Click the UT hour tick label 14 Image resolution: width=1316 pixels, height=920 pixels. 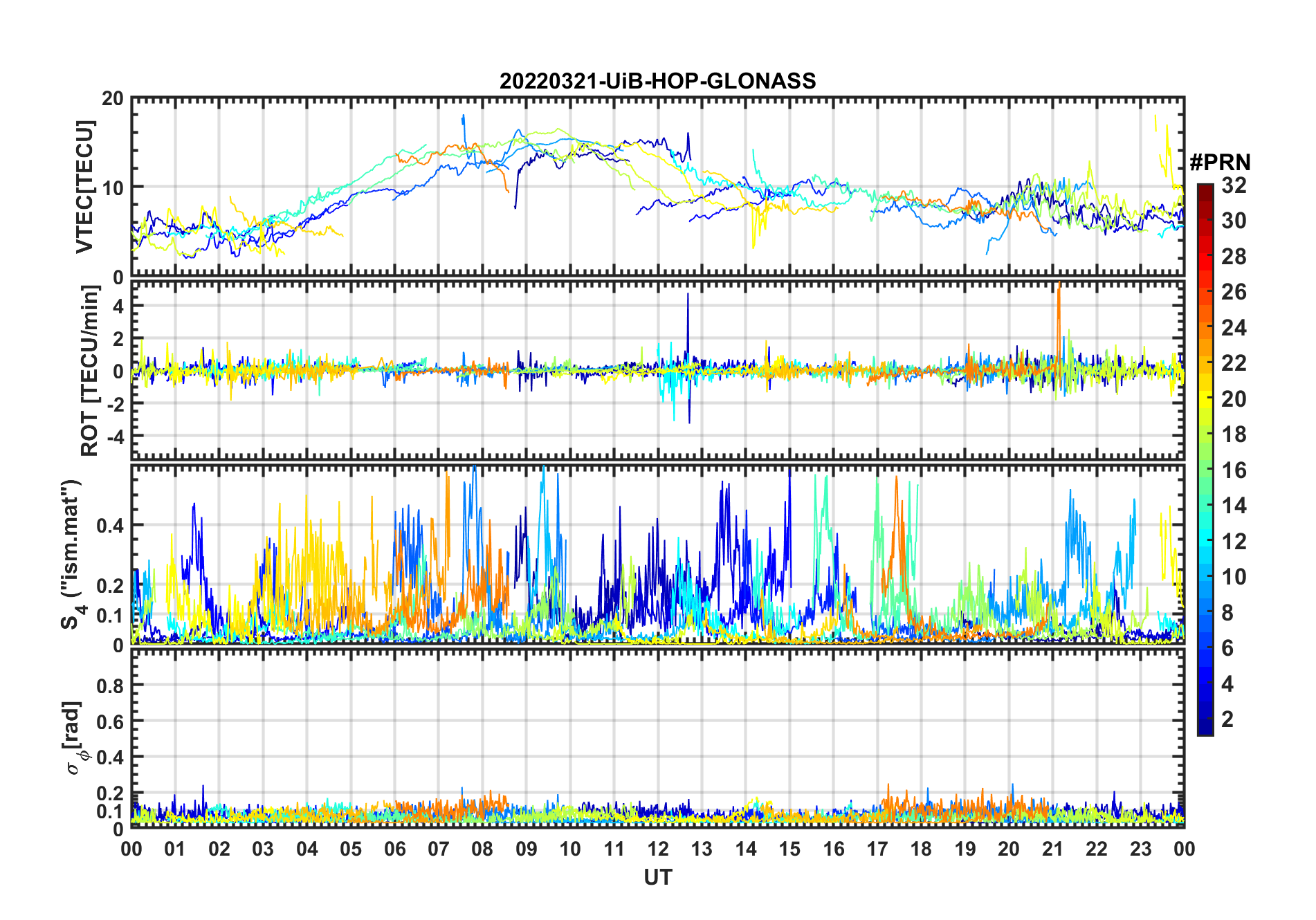tap(746, 849)
